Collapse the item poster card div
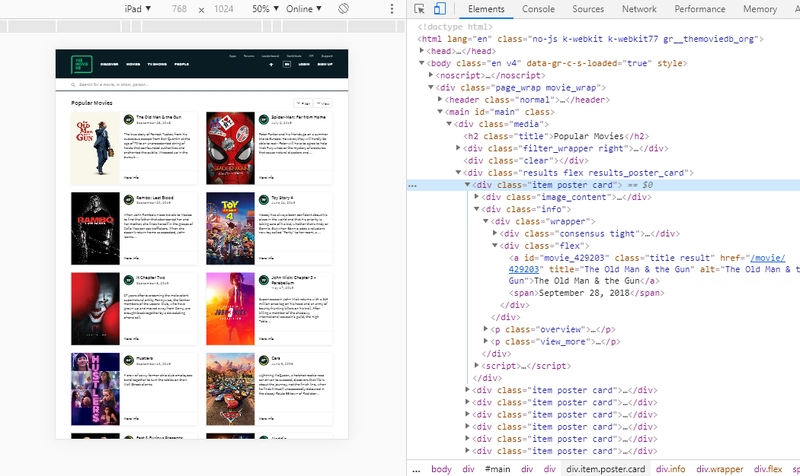800x476 pixels. (x=468, y=185)
